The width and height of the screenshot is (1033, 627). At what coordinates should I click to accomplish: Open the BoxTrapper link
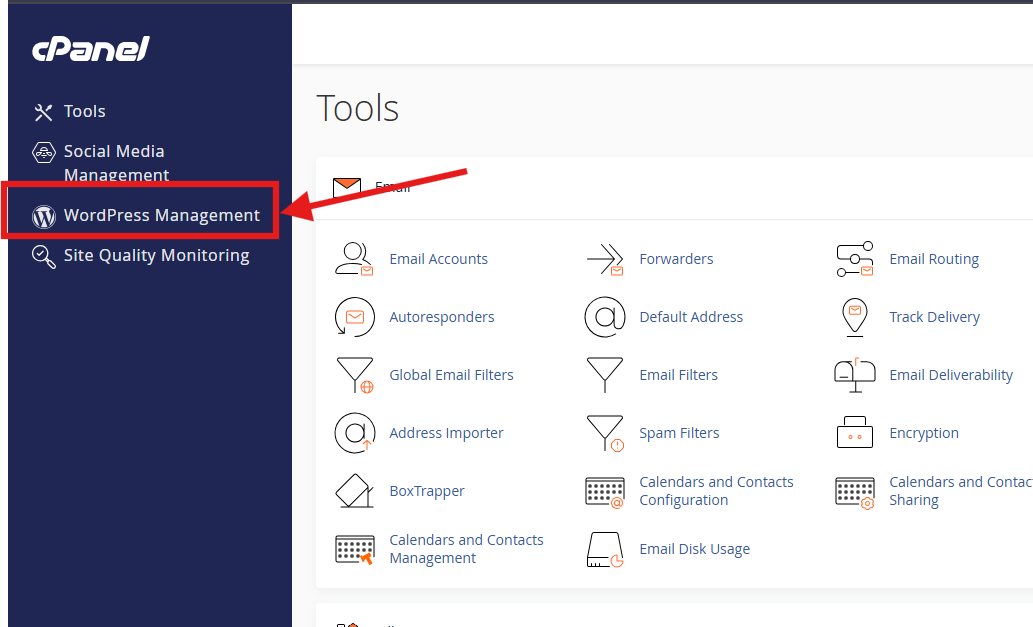[427, 491]
